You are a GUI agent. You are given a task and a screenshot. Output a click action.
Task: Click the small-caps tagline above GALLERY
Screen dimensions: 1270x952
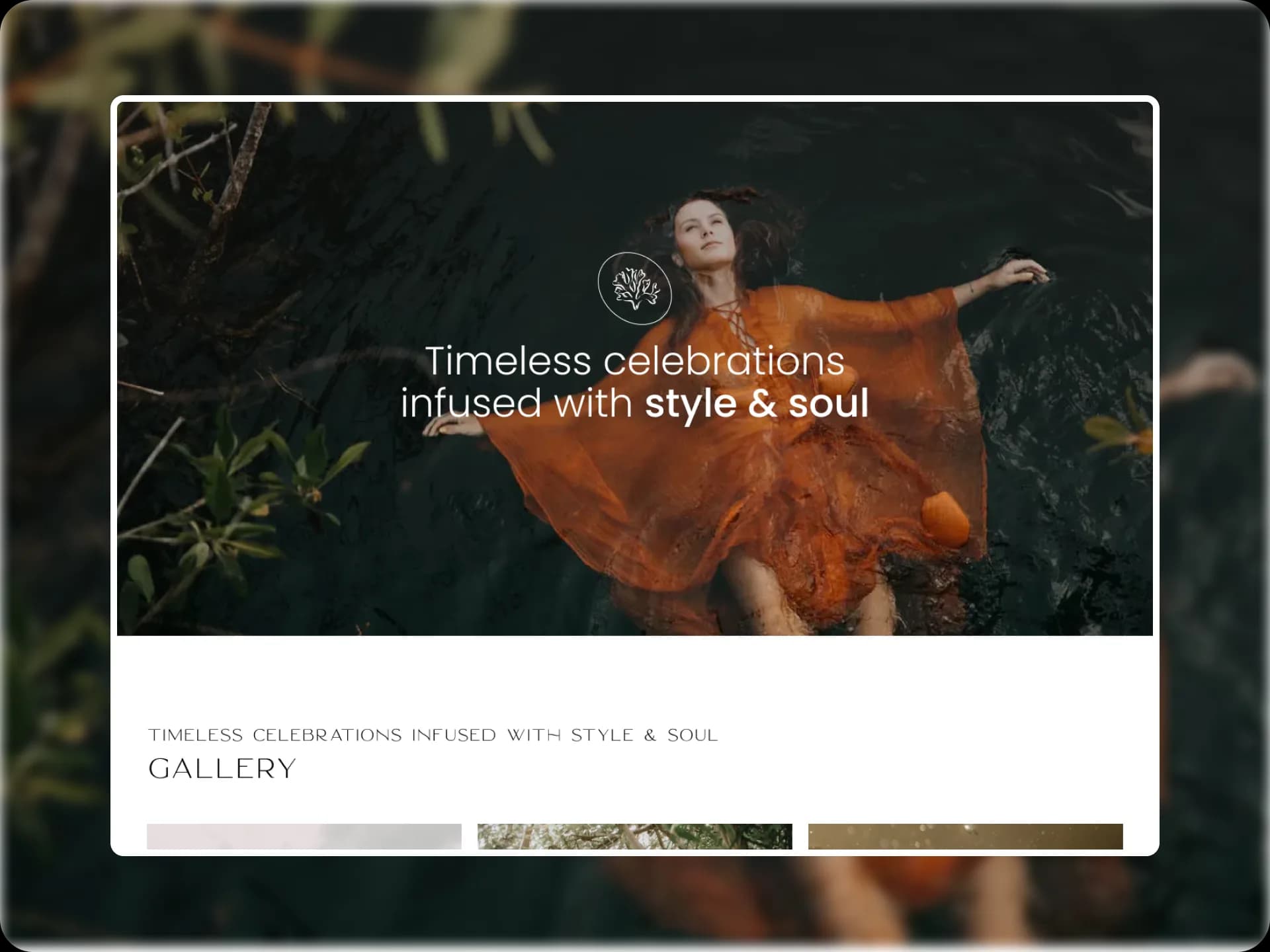[433, 734]
